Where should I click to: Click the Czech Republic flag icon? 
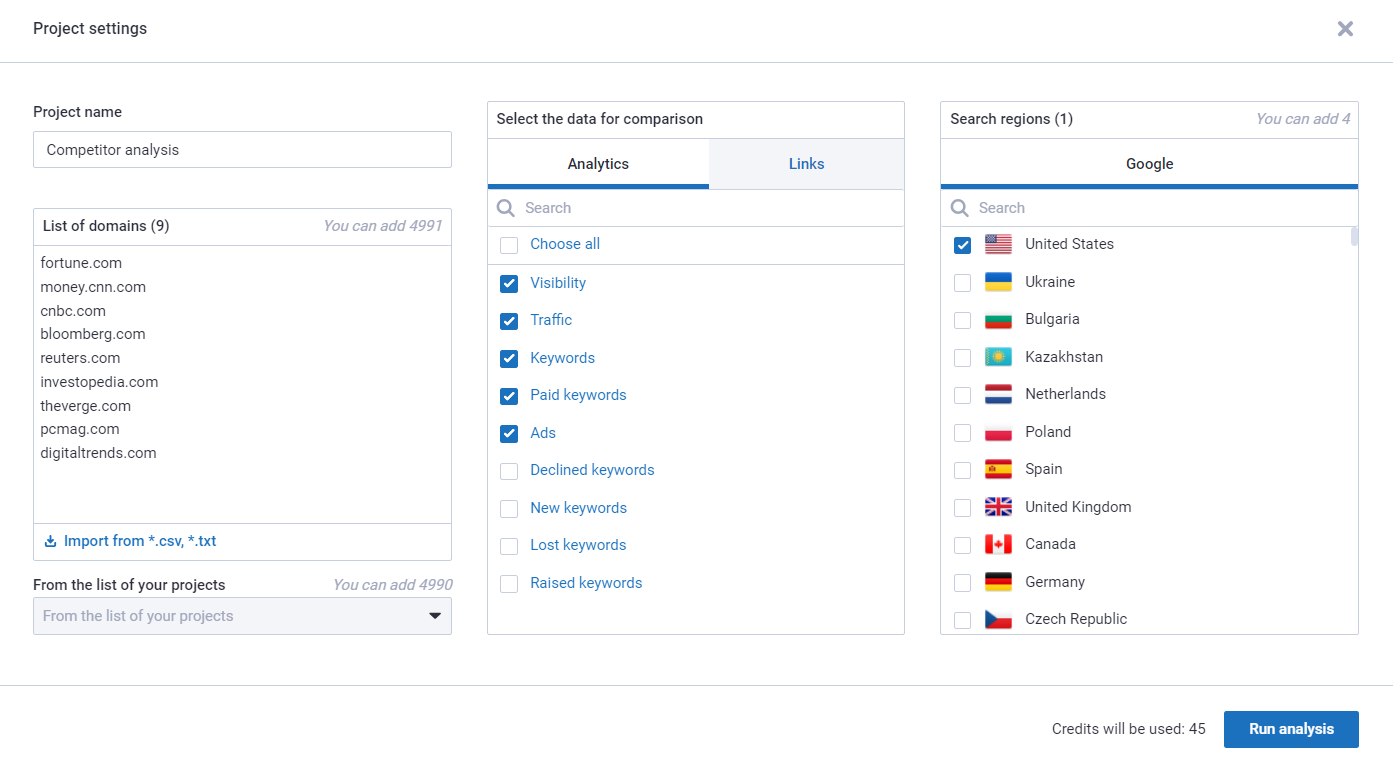tap(998, 619)
